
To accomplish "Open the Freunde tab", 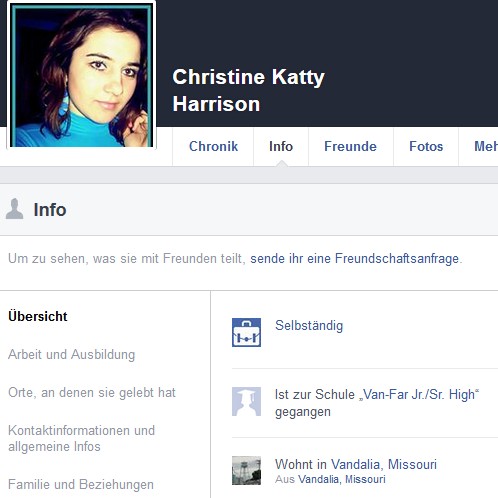I will 350,146.
